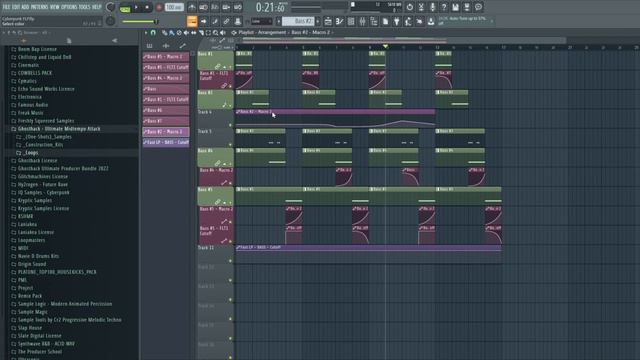
Task: Open the Browser view icon
Action: 373,21
